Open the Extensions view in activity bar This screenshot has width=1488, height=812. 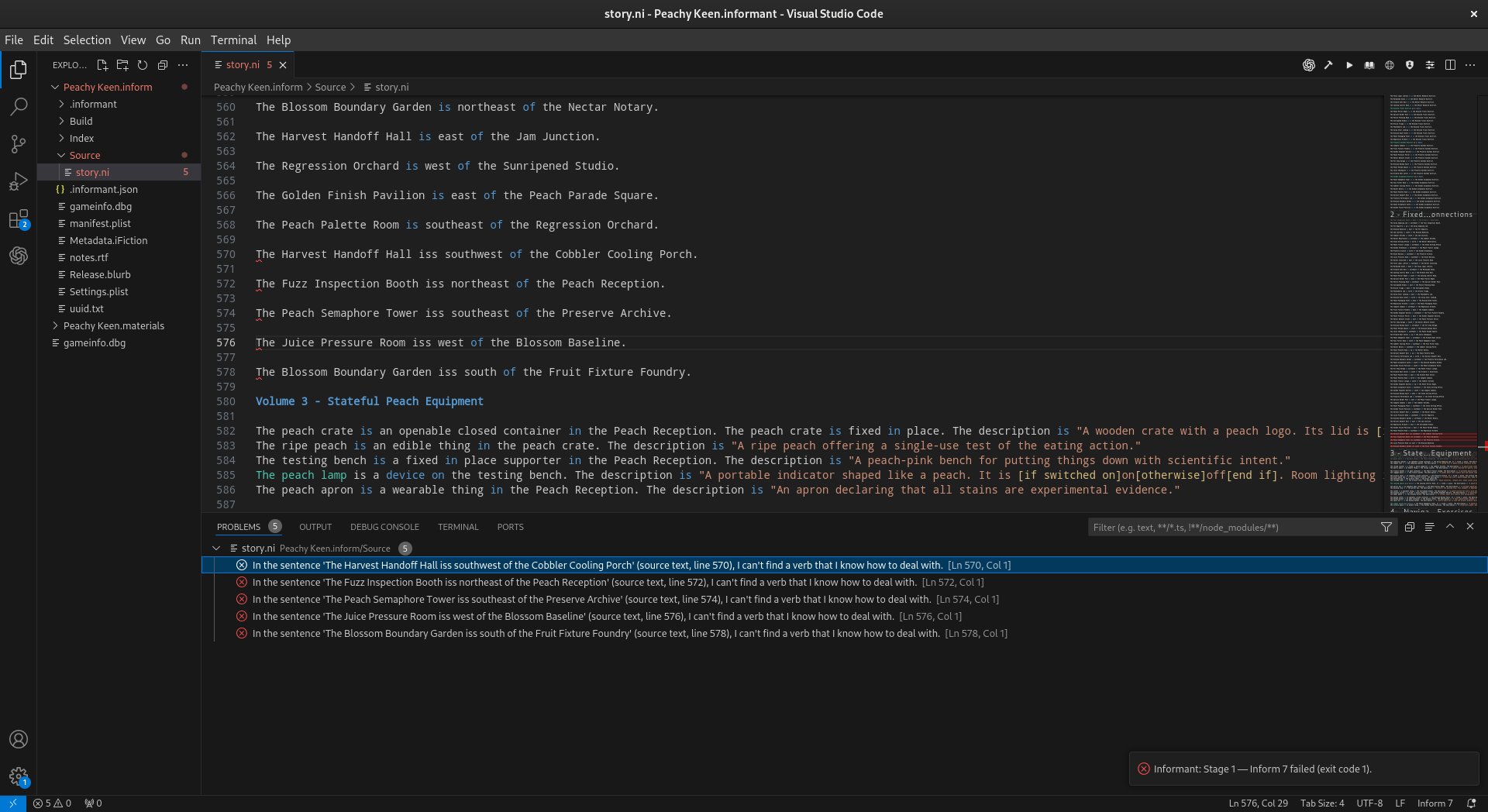[19, 219]
